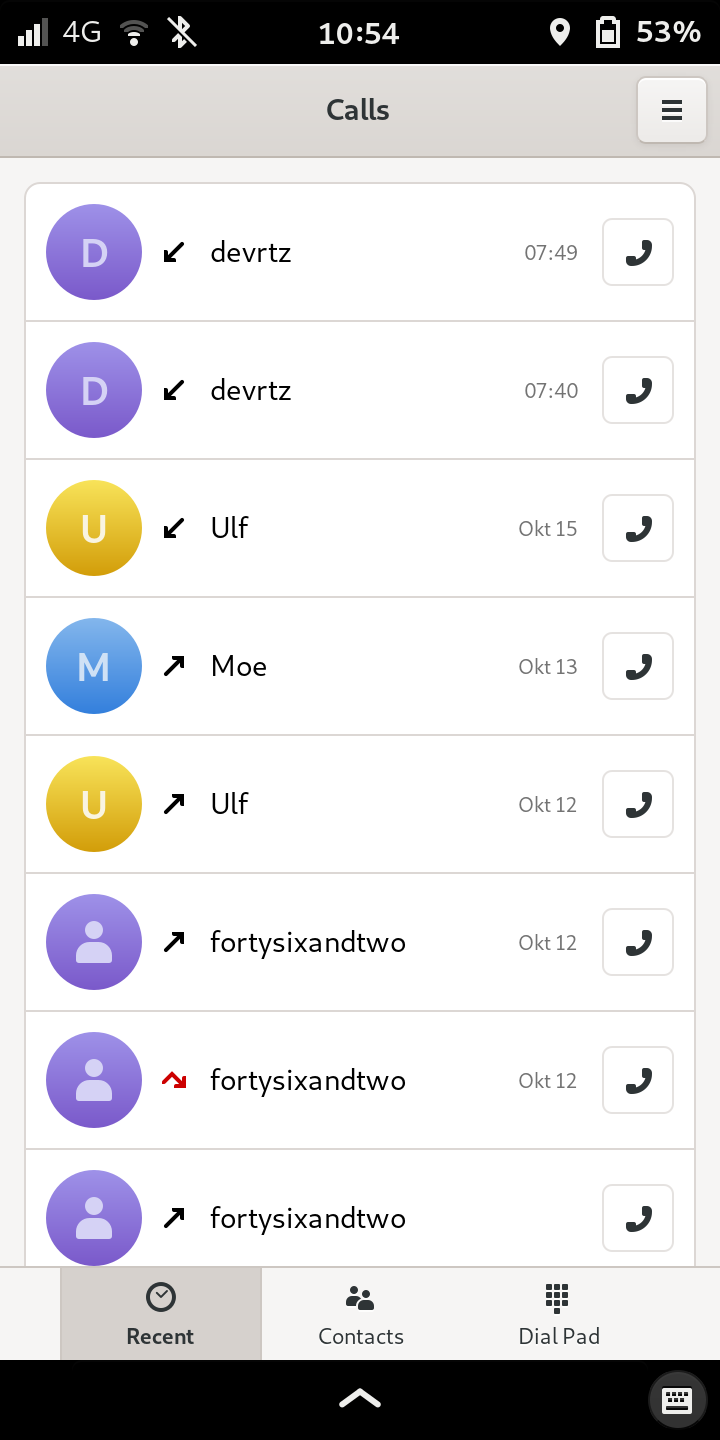Select the Moe call entry name
This screenshot has width=720, height=1440.
click(x=239, y=666)
